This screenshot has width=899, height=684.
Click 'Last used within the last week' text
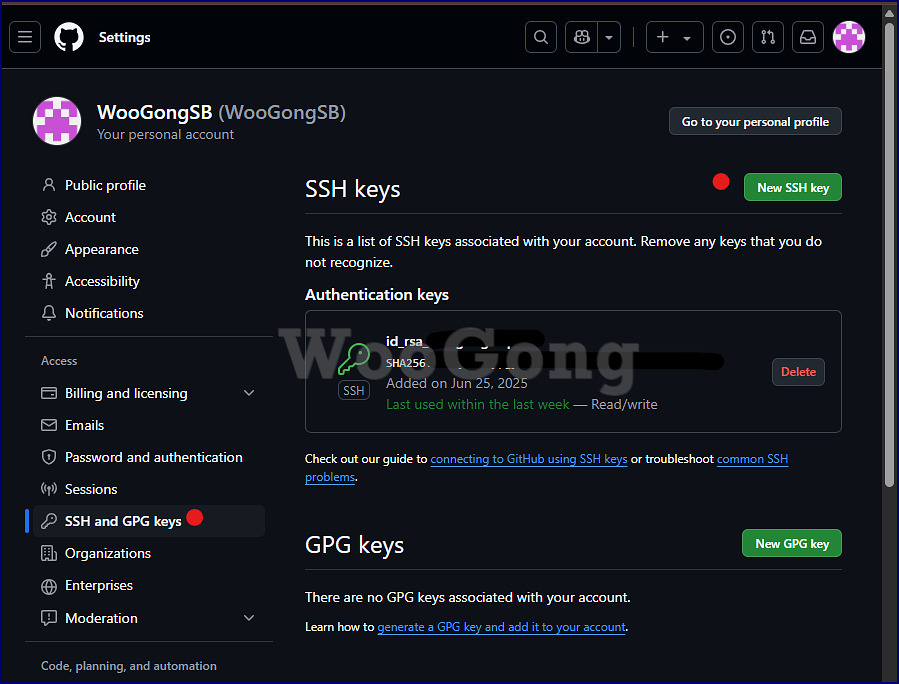point(478,405)
